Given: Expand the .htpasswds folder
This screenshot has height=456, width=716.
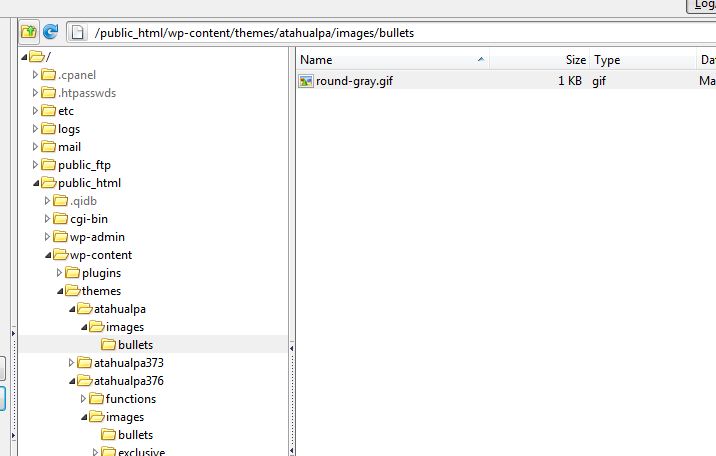Looking at the screenshot, I should point(35,93).
